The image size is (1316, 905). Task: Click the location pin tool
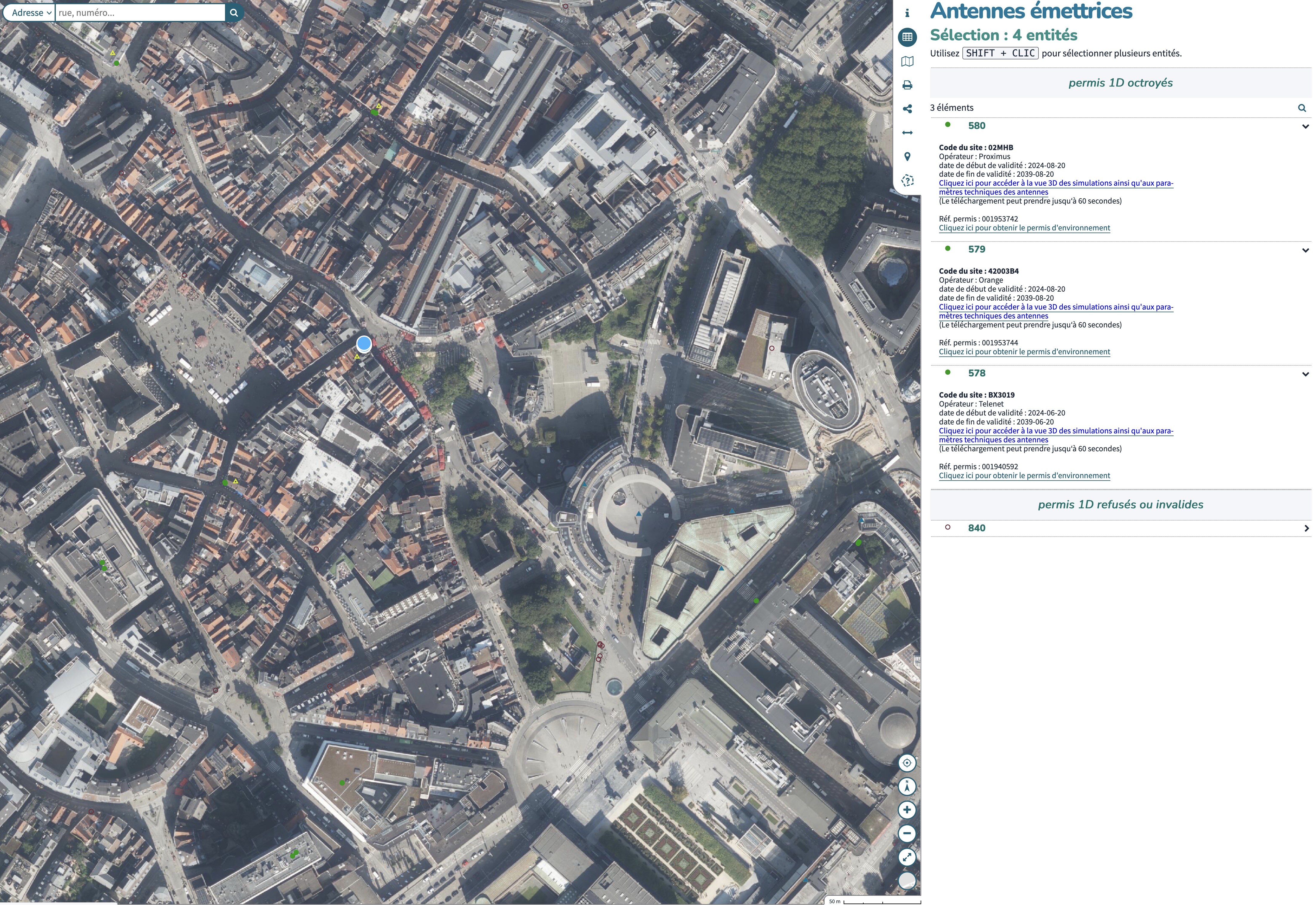tap(907, 156)
